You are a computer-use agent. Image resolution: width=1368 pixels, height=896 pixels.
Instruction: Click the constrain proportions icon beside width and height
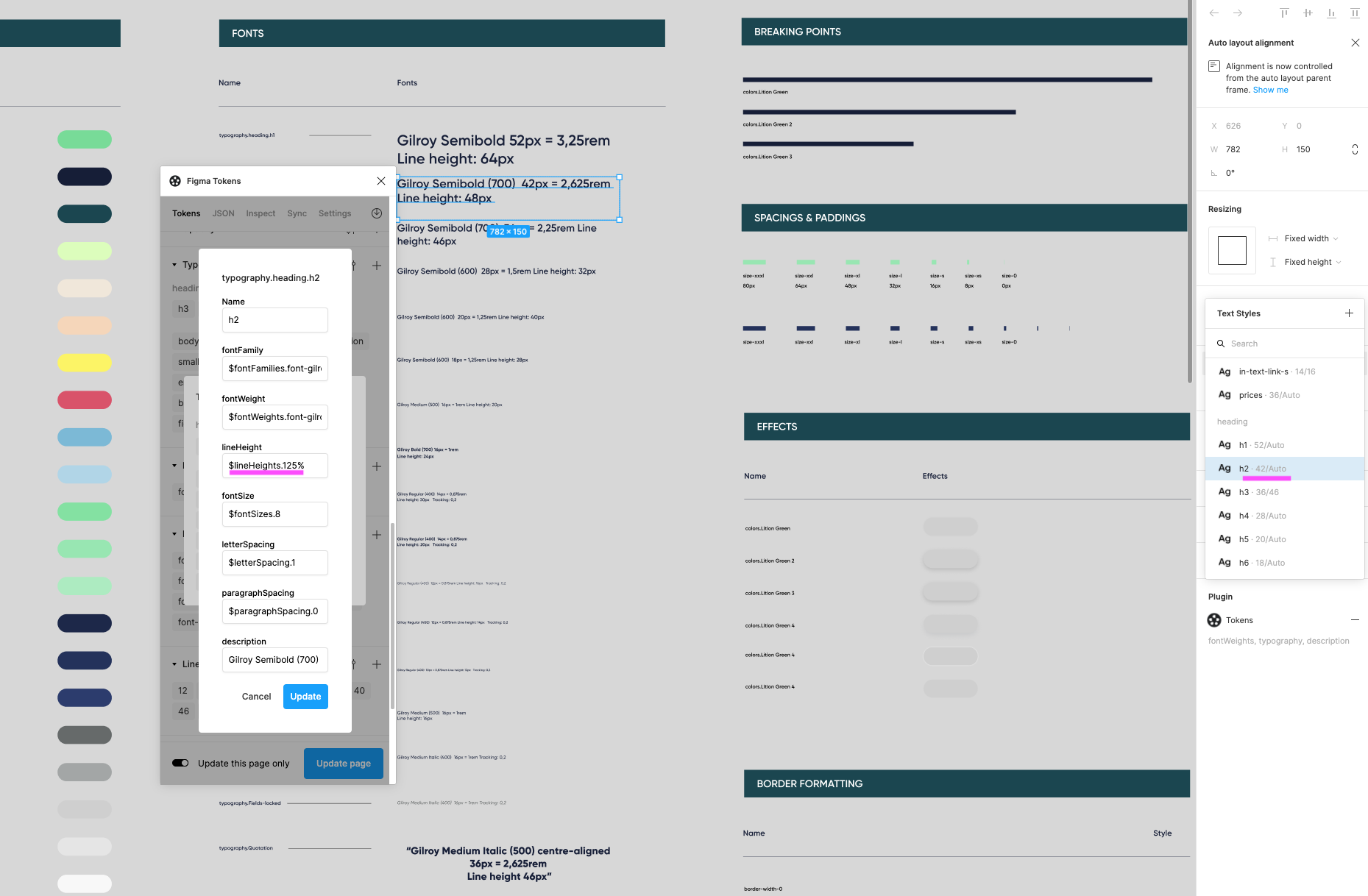point(1355,149)
